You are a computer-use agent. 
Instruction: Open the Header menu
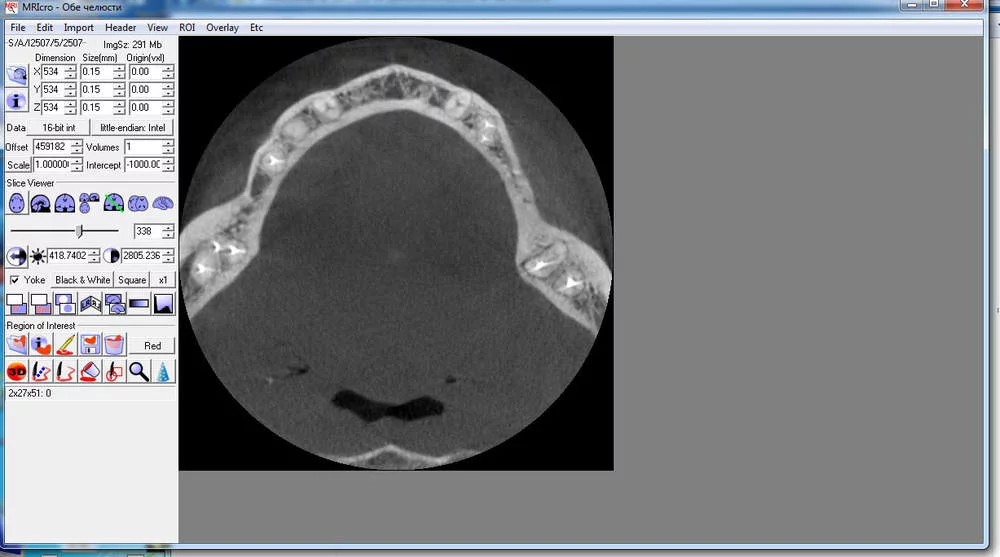[121, 27]
